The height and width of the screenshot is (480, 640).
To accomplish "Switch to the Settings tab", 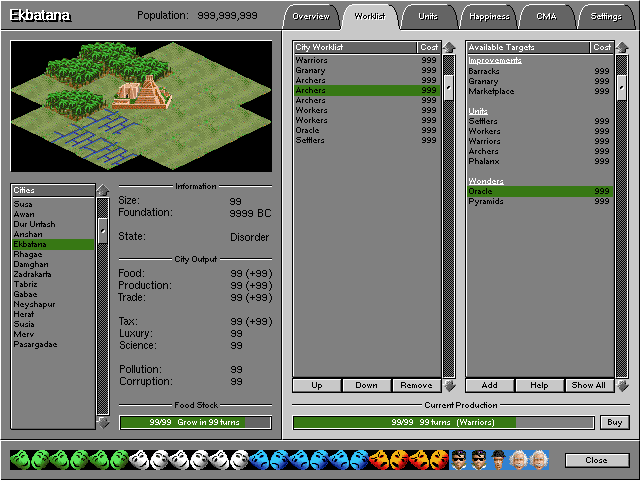I will [x=606, y=17].
